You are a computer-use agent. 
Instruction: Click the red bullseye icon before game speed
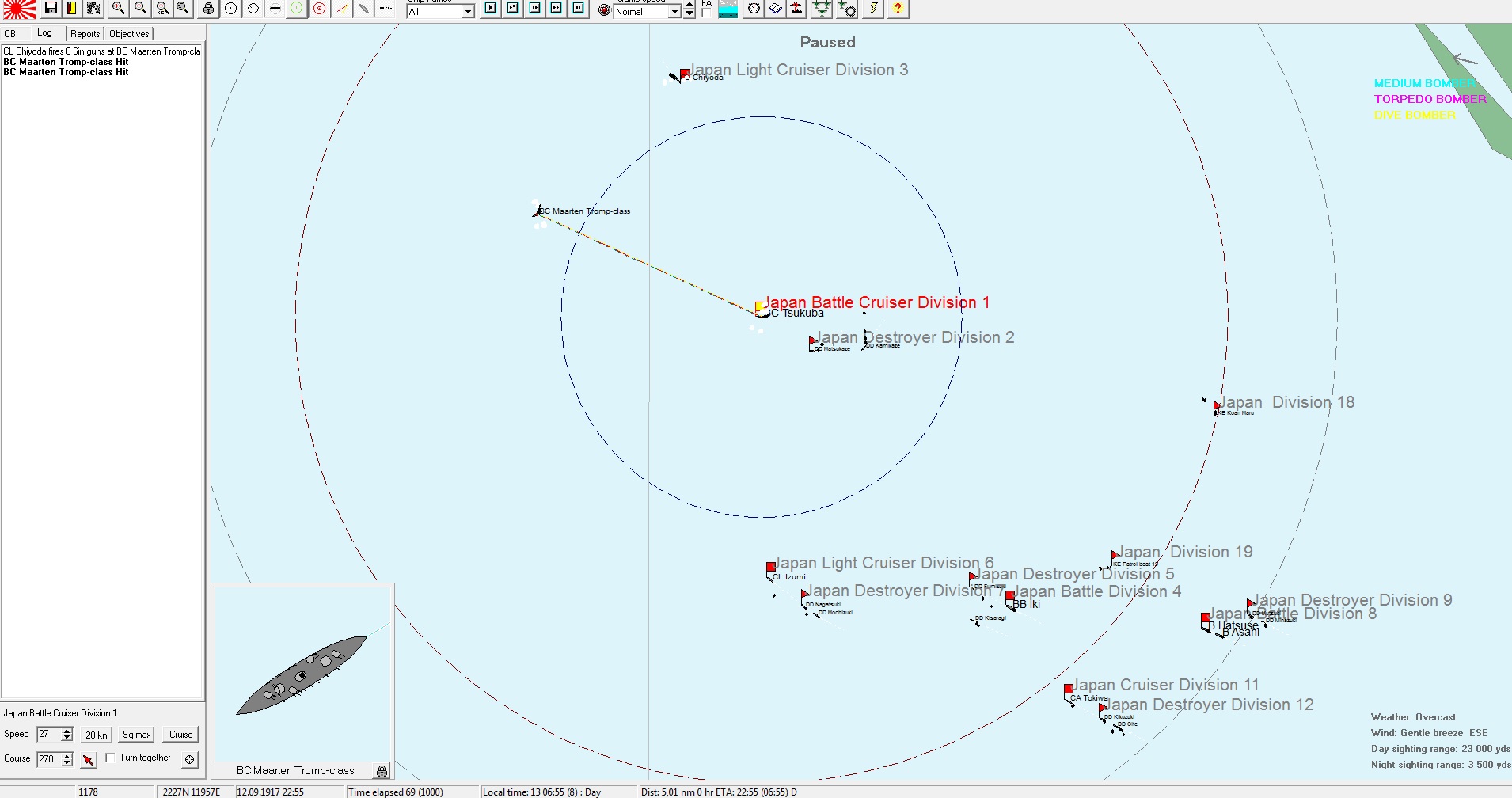pyautogui.click(x=605, y=10)
